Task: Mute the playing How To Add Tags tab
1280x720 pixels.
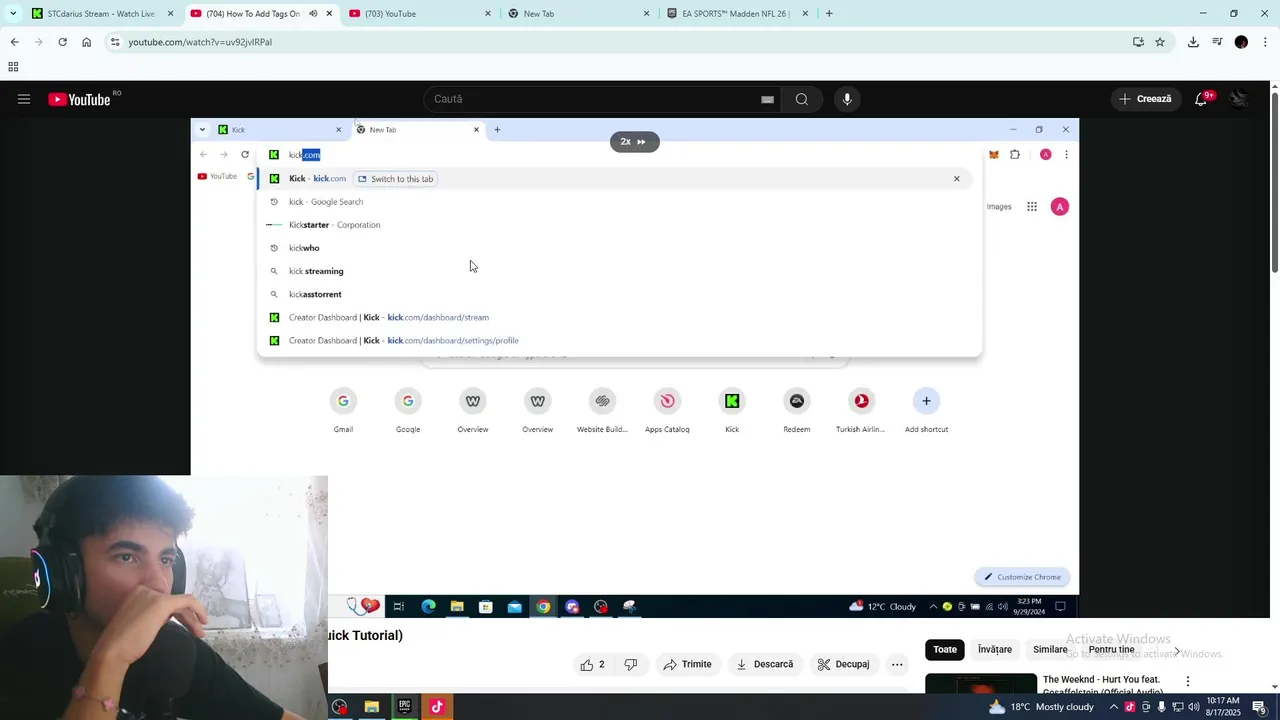Action: pos(313,14)
